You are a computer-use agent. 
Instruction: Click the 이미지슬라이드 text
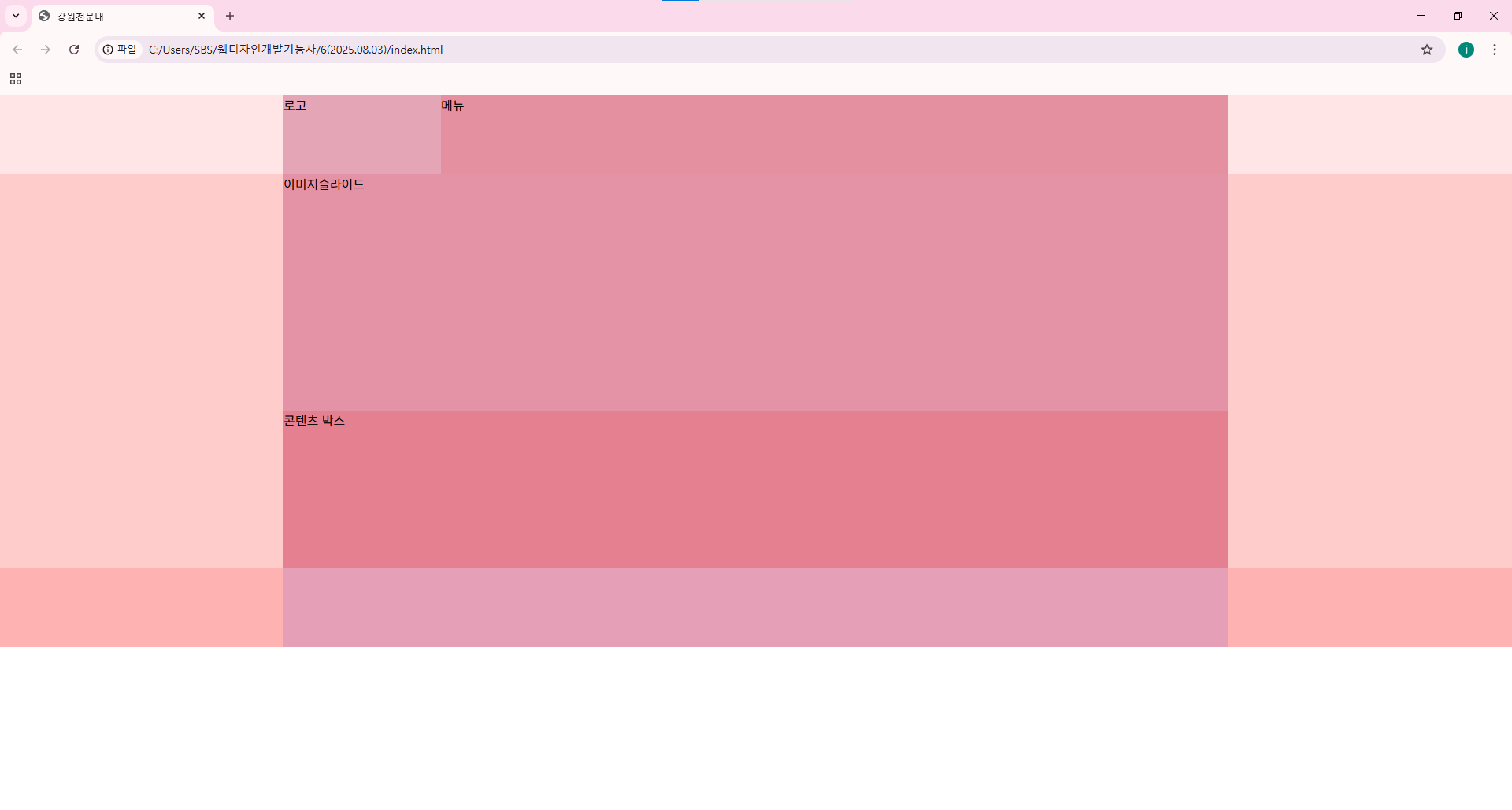324,184
